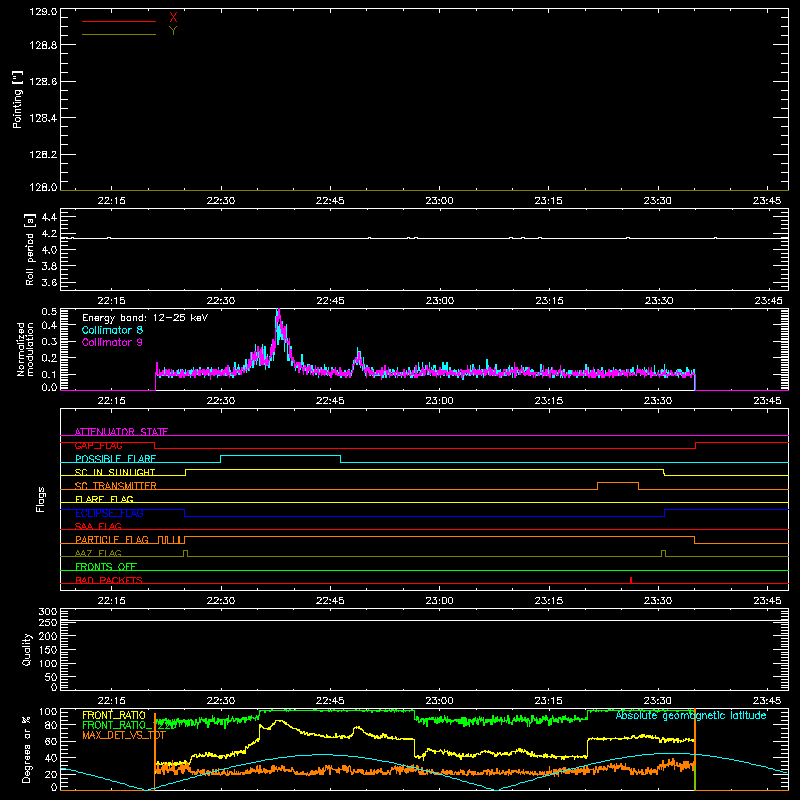
Task: Select the 'Degrees or %' axis title
Action: [x=26, y=749]
